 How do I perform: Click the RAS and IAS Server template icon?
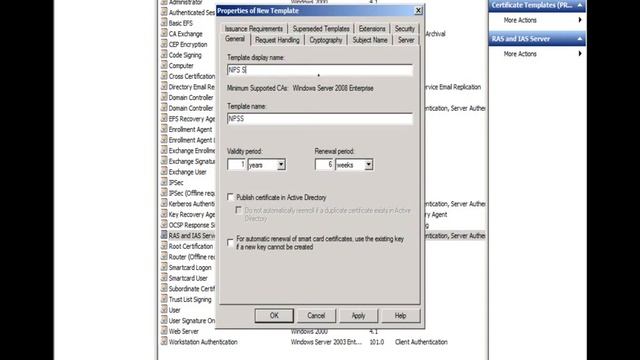164,235
